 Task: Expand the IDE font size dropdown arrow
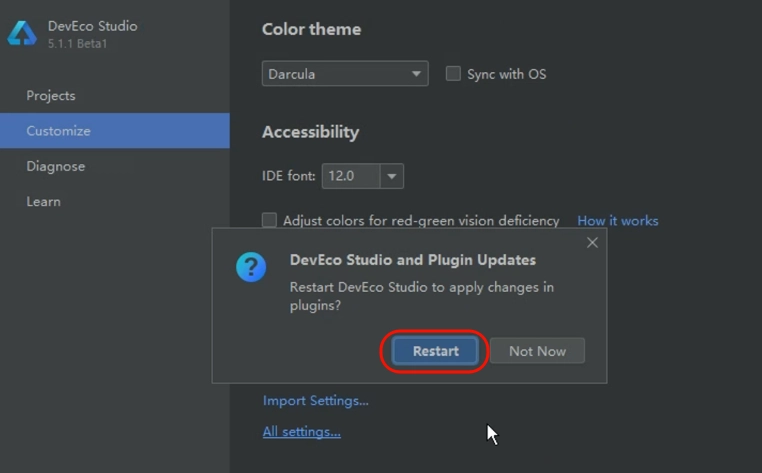point(392,176)
